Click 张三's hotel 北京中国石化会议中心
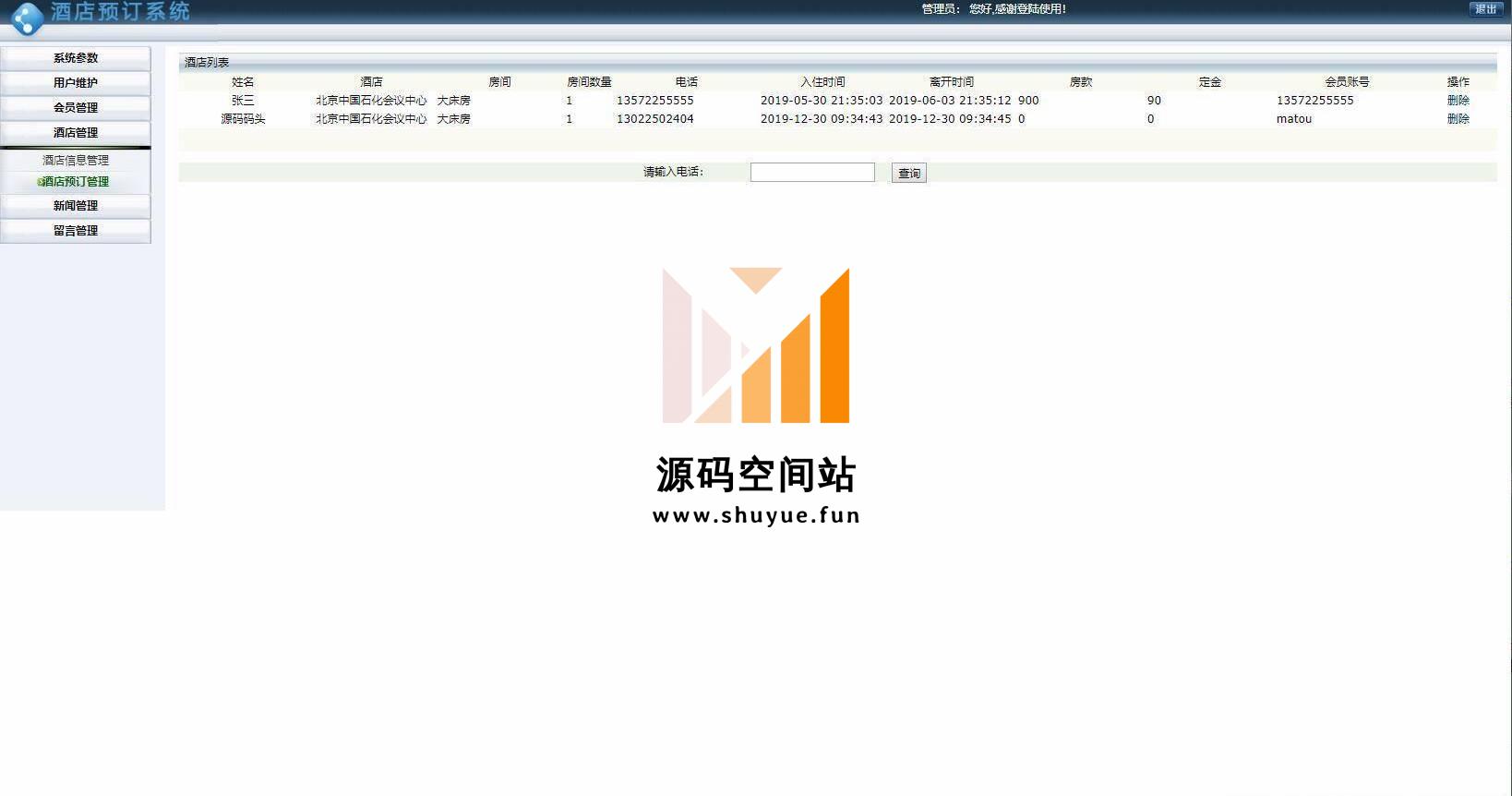 point(371,101)
